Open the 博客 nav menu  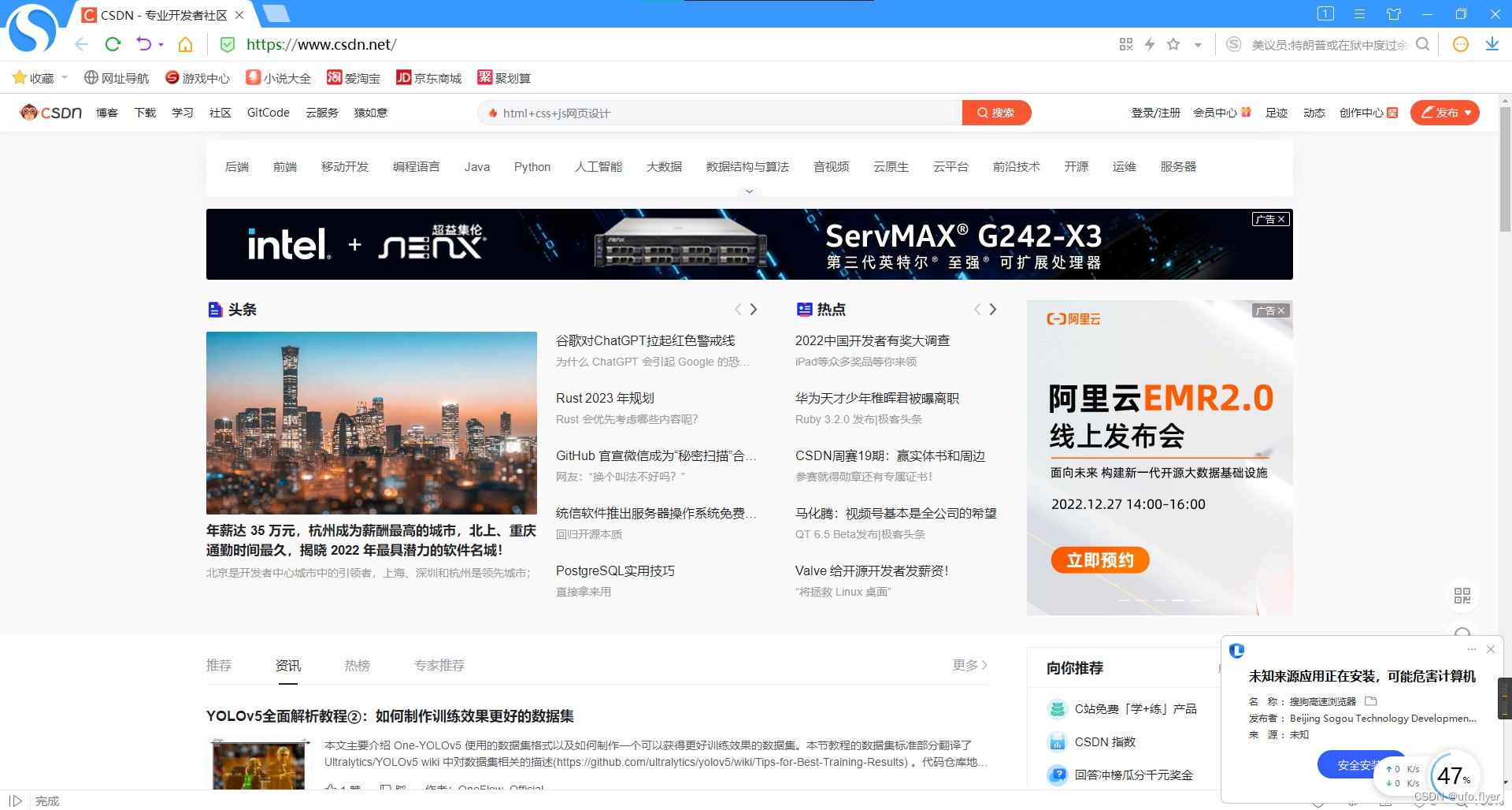pos(107,113)
